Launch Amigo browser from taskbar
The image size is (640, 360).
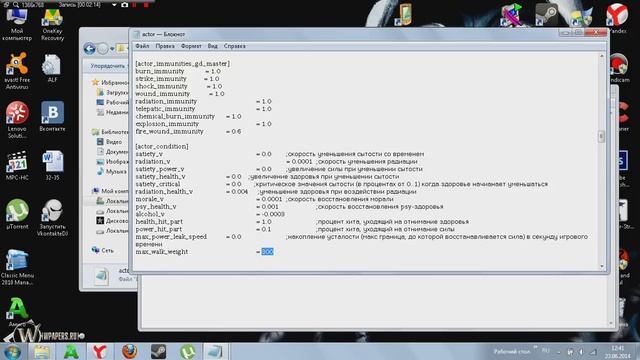pos(71,351)
